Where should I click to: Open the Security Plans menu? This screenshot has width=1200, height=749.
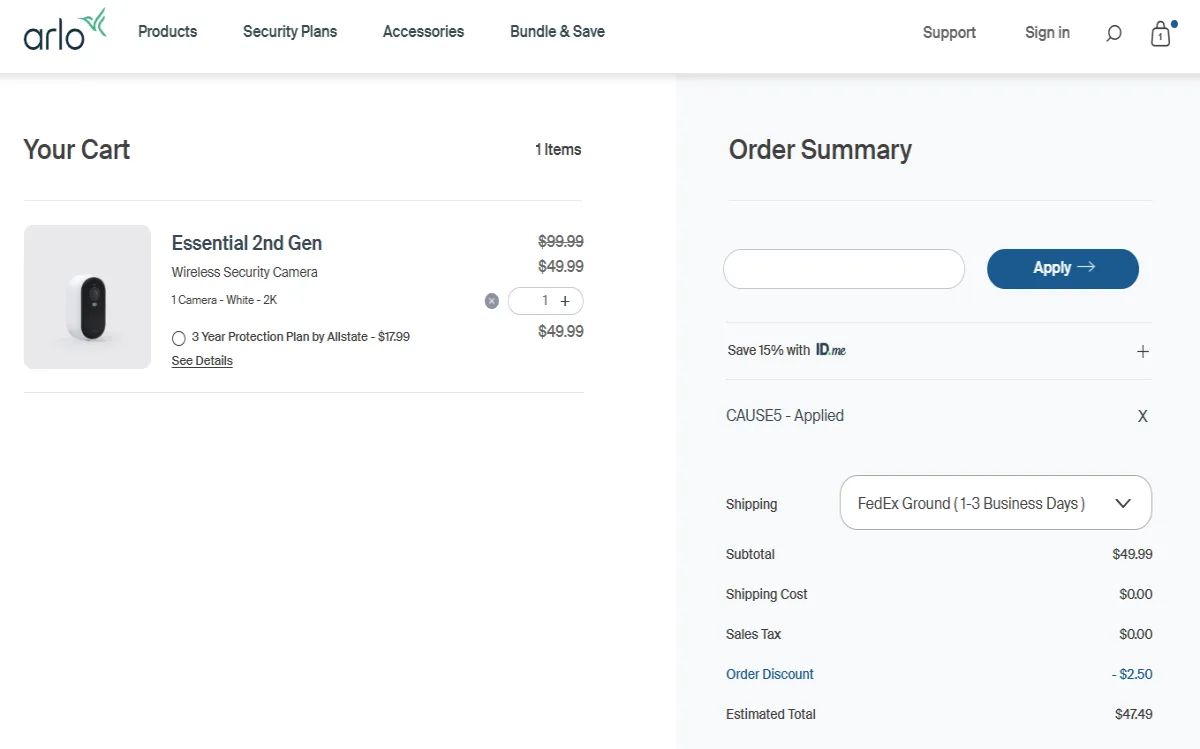[290, 31]
